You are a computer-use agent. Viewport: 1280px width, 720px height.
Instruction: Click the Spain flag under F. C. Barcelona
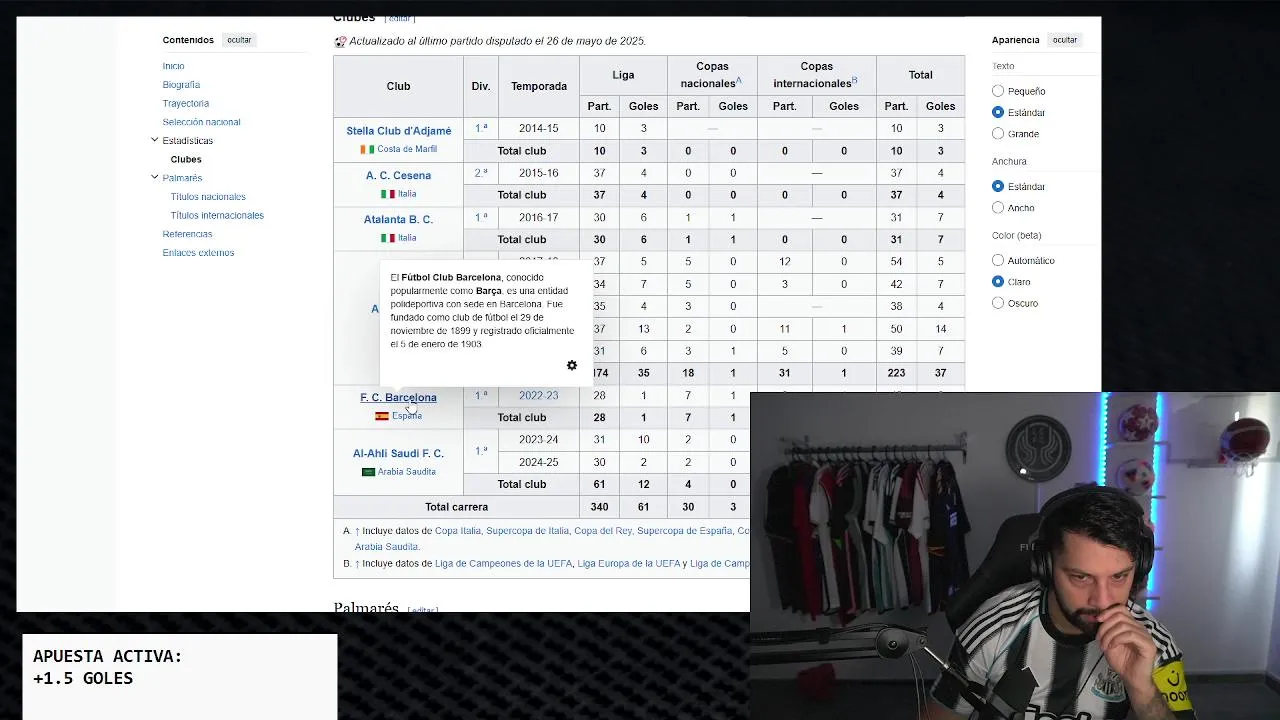382,416
